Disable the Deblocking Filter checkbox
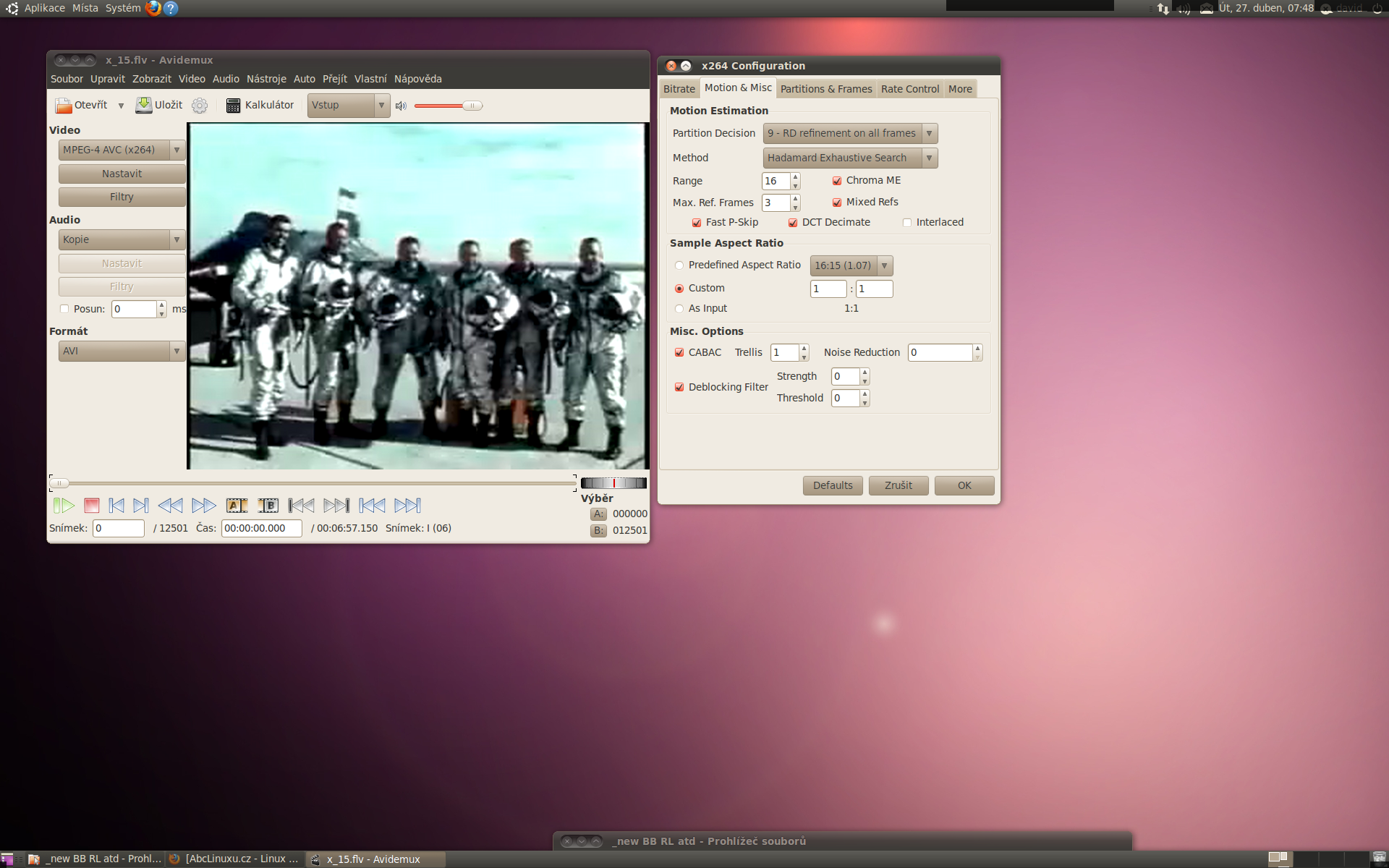 [x=679, y=387]
